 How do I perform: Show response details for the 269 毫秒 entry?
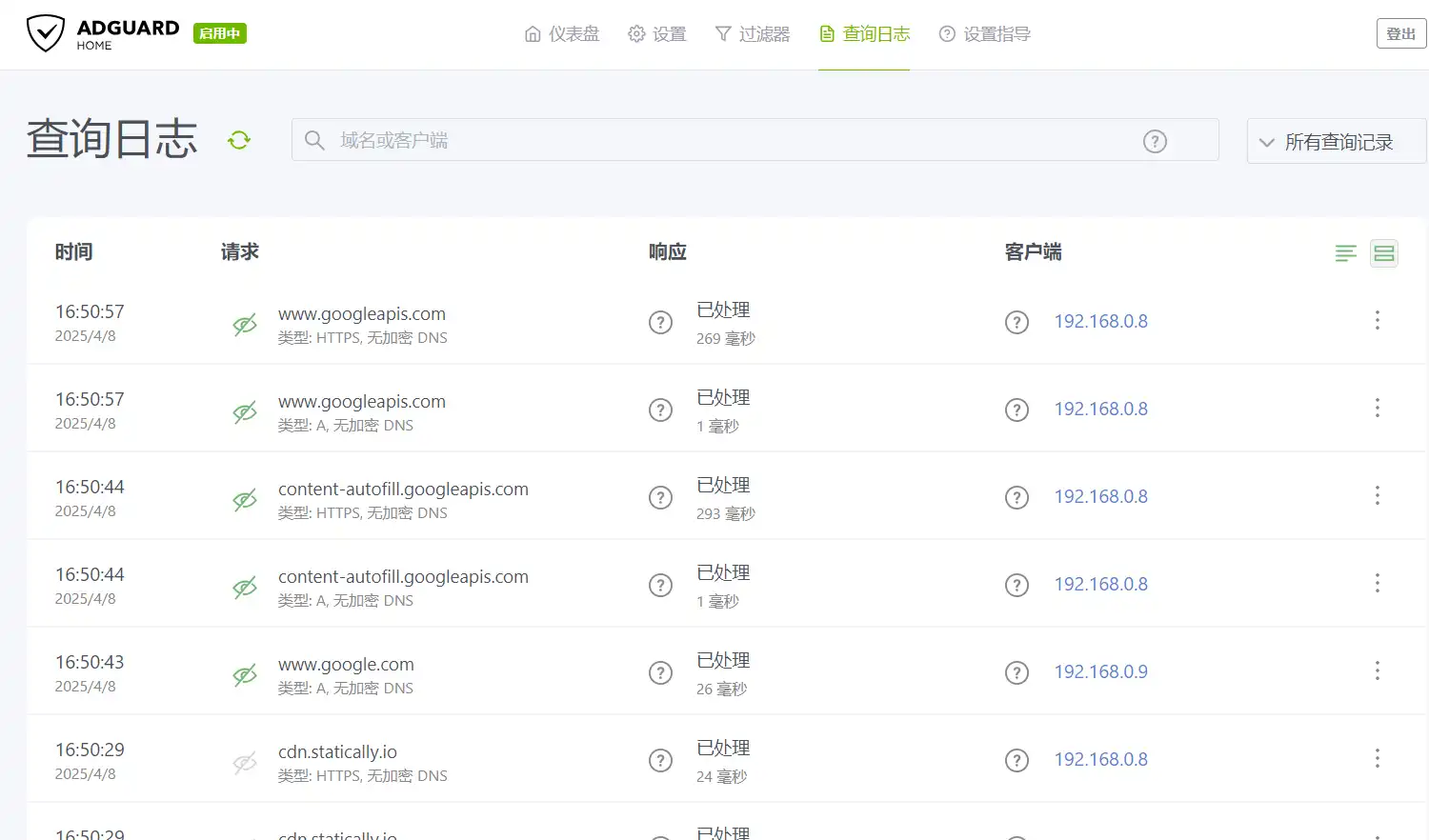point(660,322)
